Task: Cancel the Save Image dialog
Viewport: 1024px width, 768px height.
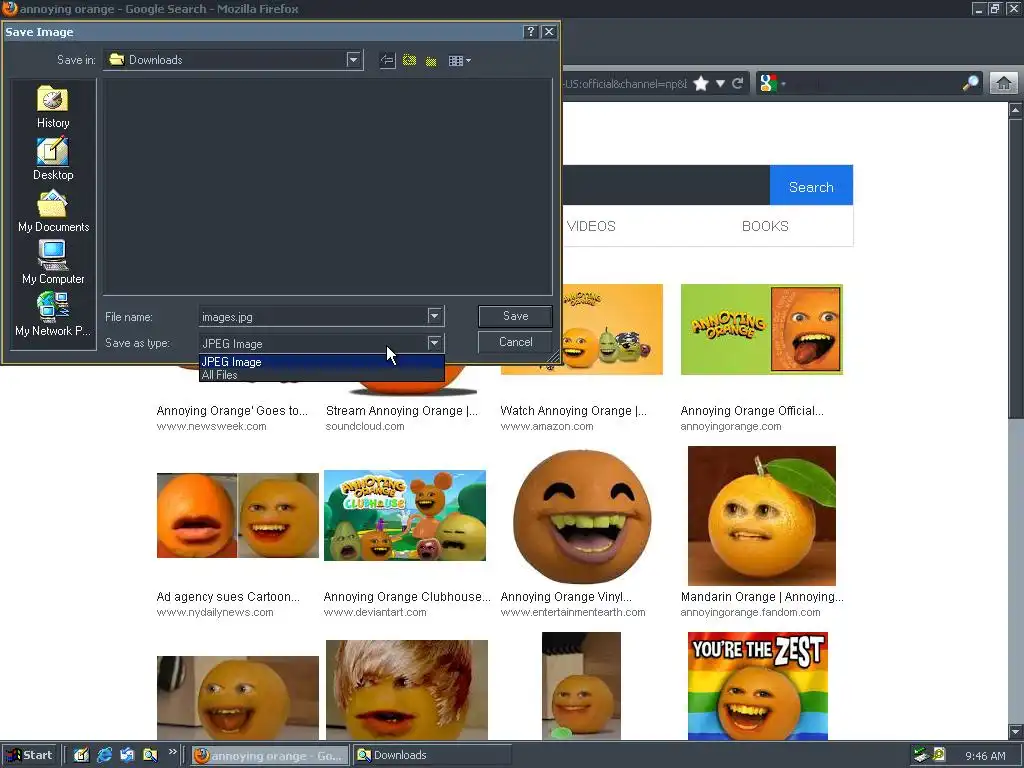Action: tap(515, 342)
